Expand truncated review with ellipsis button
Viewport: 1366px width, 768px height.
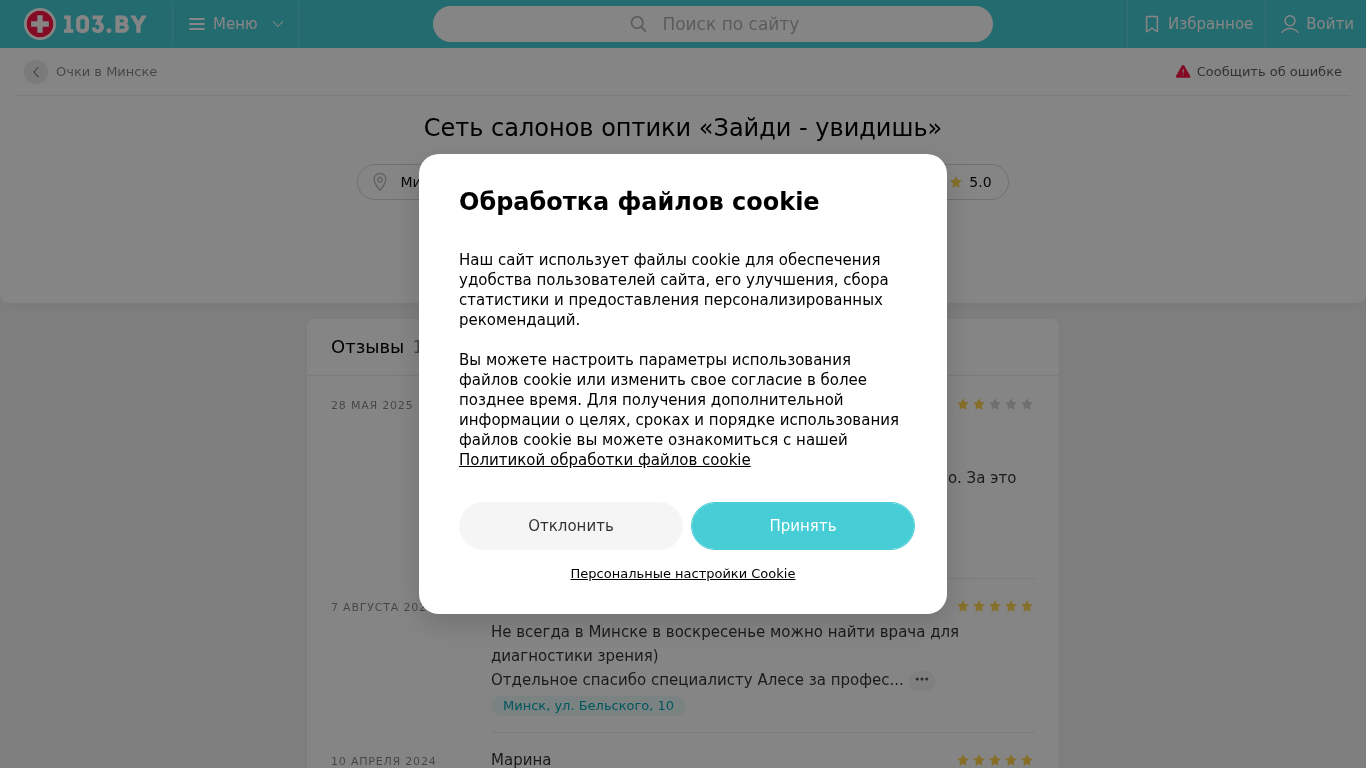922,680
